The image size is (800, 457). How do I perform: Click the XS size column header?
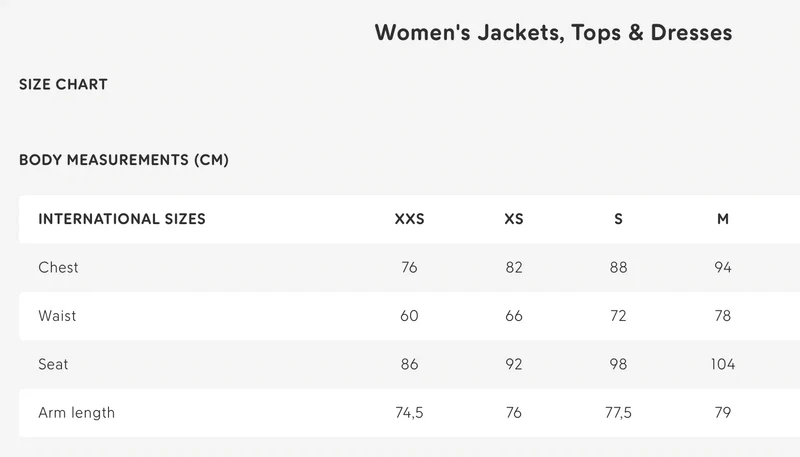coord(514,219)
